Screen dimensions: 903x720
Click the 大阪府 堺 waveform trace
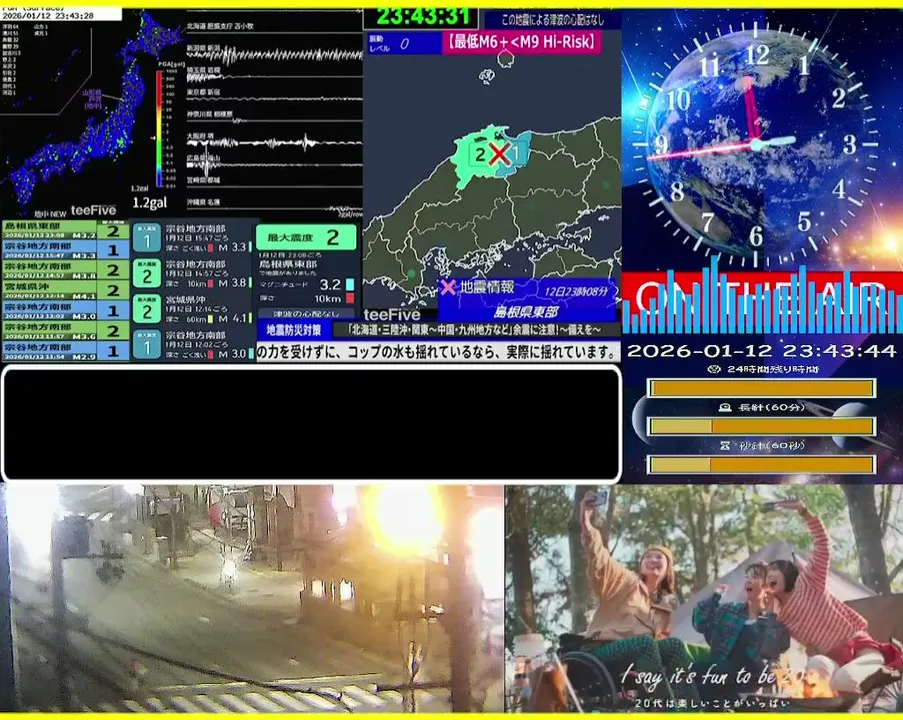tap(275, 142)
